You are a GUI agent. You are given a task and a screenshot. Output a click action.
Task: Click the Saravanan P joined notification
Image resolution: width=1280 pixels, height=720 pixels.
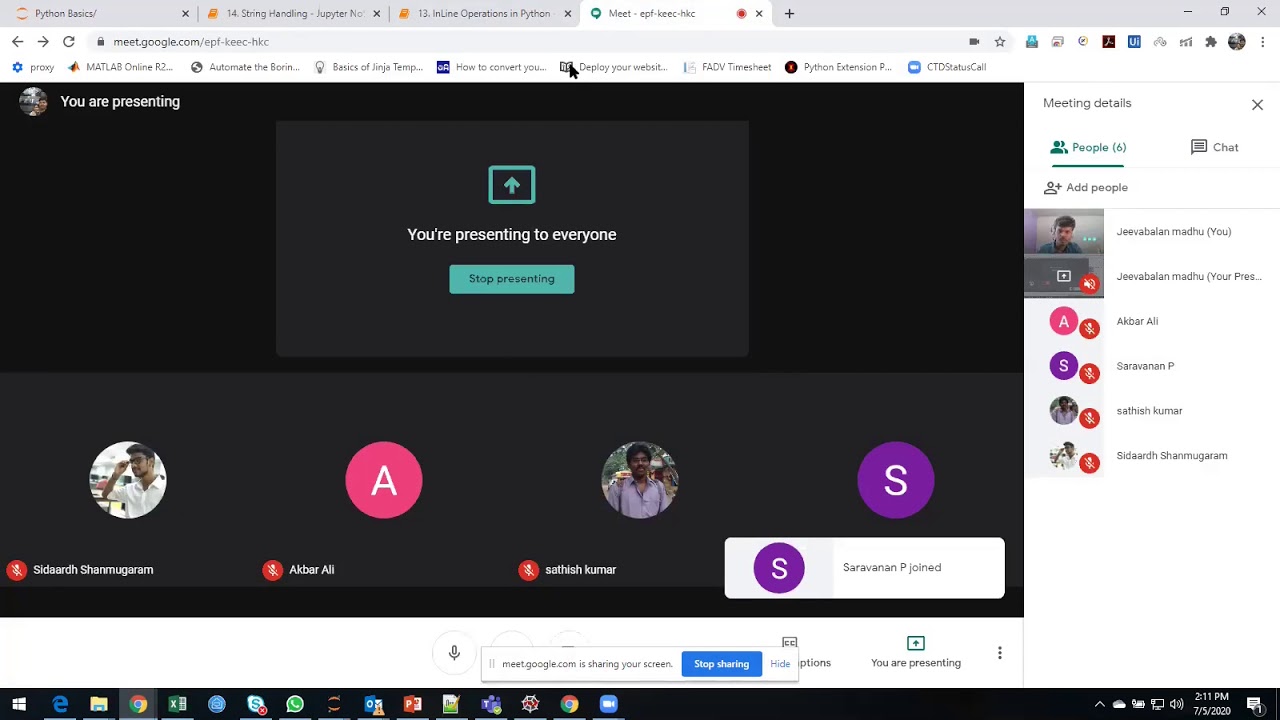pos(864,568)
